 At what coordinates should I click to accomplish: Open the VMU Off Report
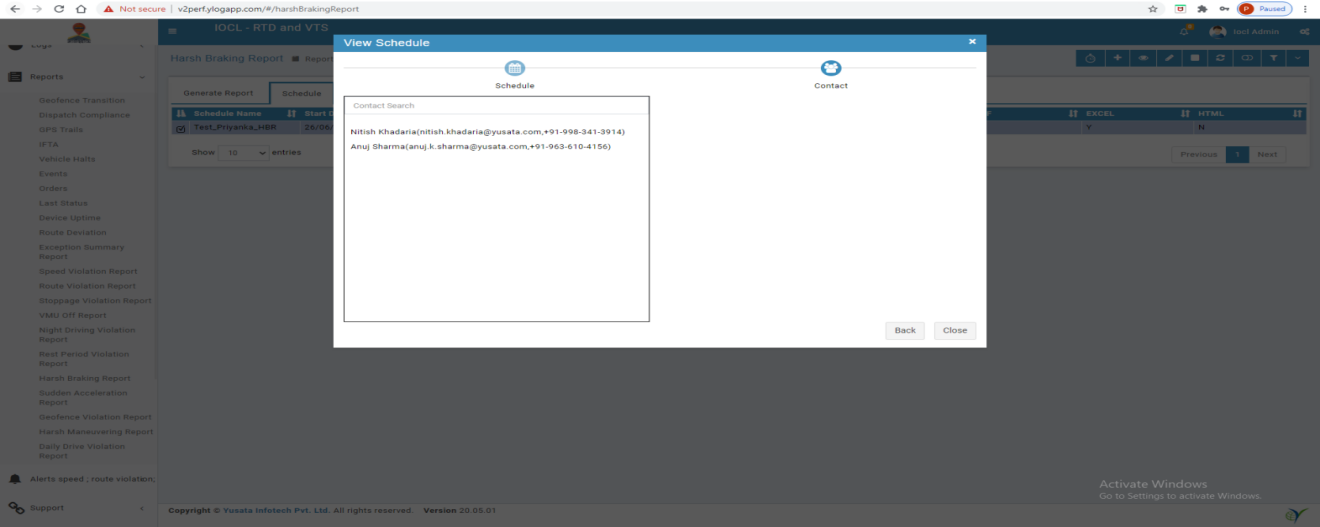click(72, 315)
